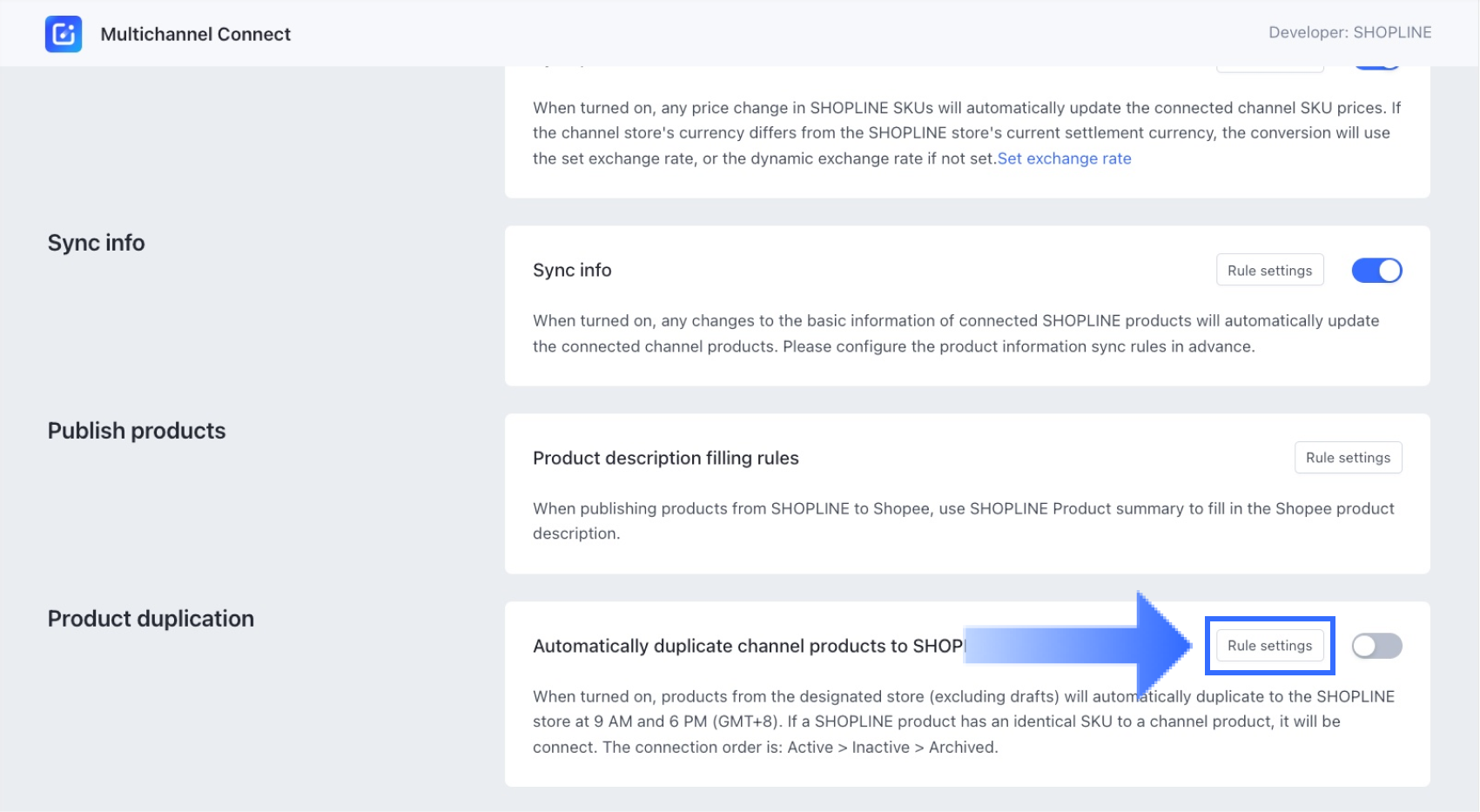Image resolution: width=1480 pixels, height=812 pixels.
Task: Toggle the partially hidden price sync switch
Action: coord(1376,68)
